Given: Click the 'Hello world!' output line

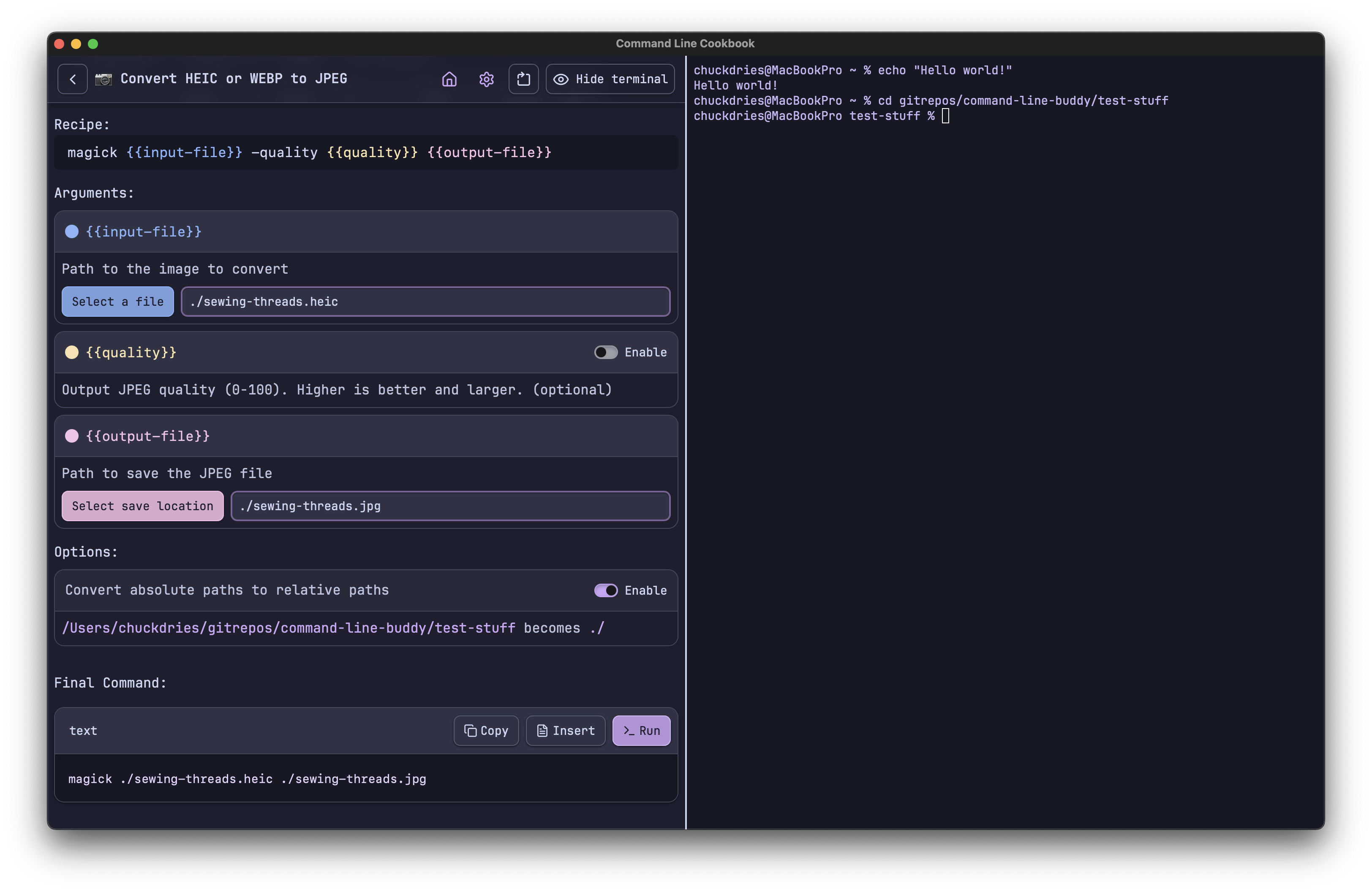Looking at the screenshot, I should coord(735,85).
